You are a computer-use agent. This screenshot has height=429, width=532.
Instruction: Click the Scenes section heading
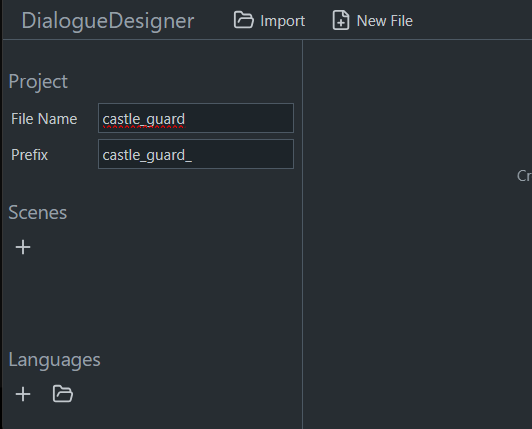[x=38, y=212]
